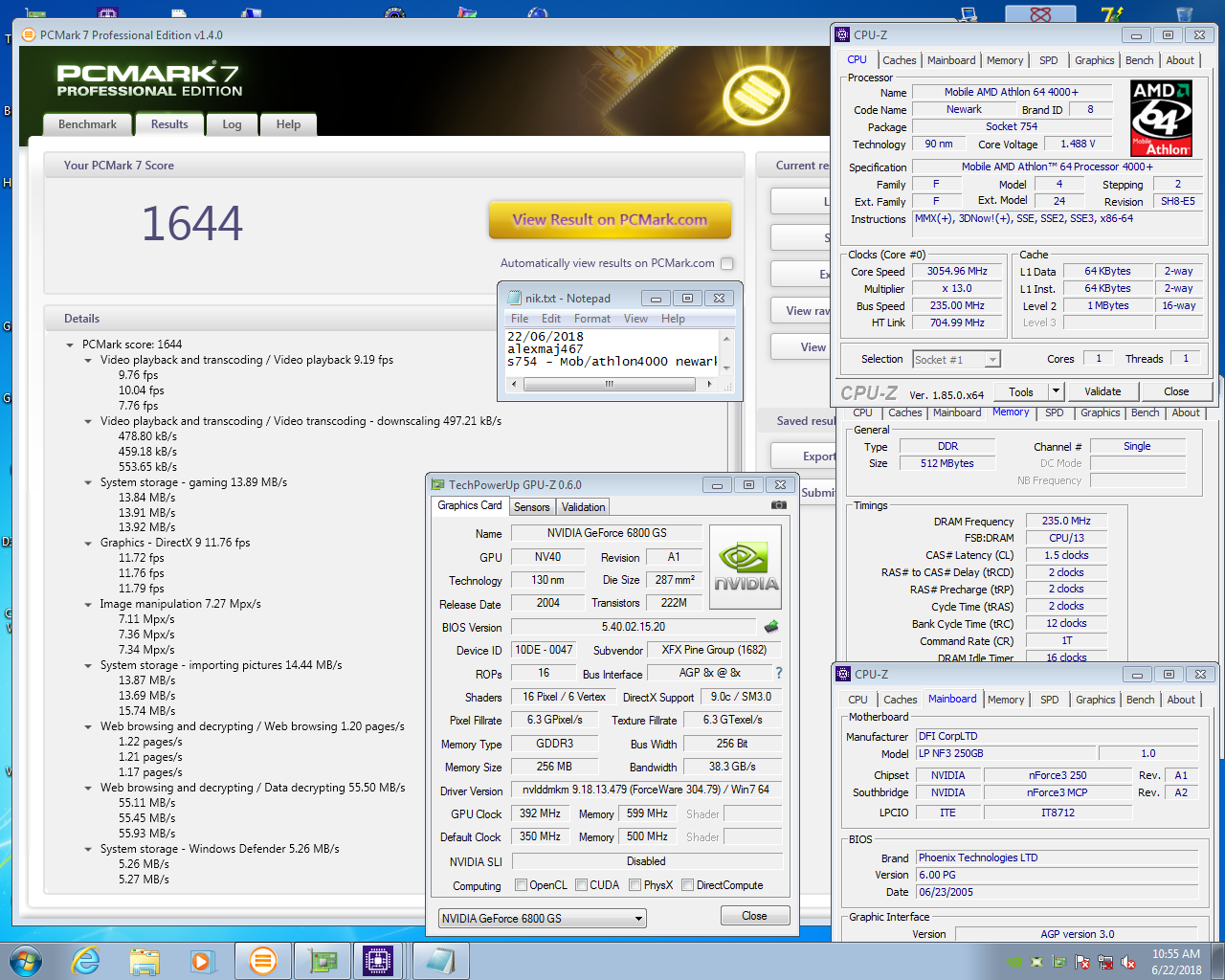The height and width of the screenshot is (980, 1225).
Task: Open Notepad Format menu
Action: tap(592, 319)
